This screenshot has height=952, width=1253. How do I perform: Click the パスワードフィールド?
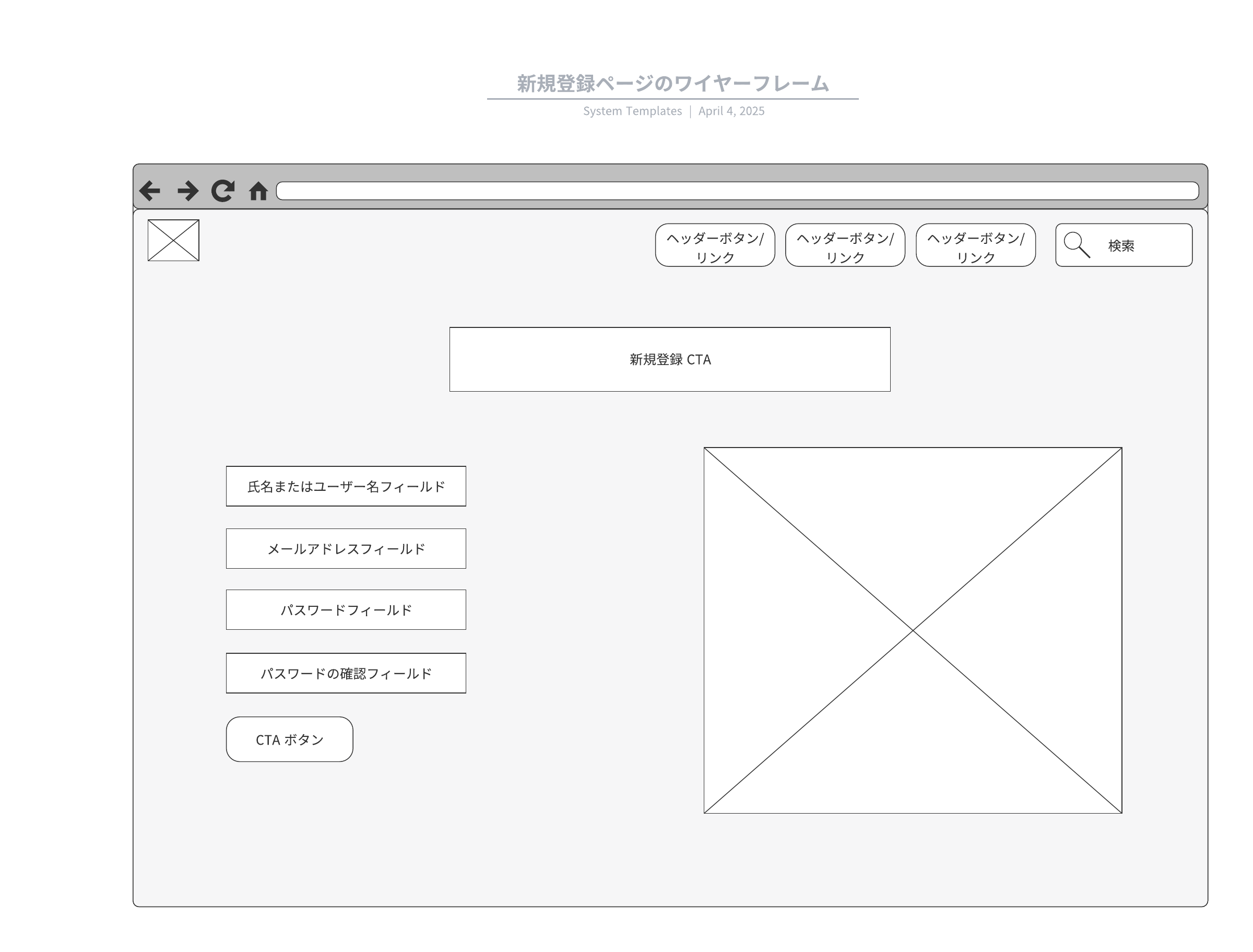[x=346, y=610]
